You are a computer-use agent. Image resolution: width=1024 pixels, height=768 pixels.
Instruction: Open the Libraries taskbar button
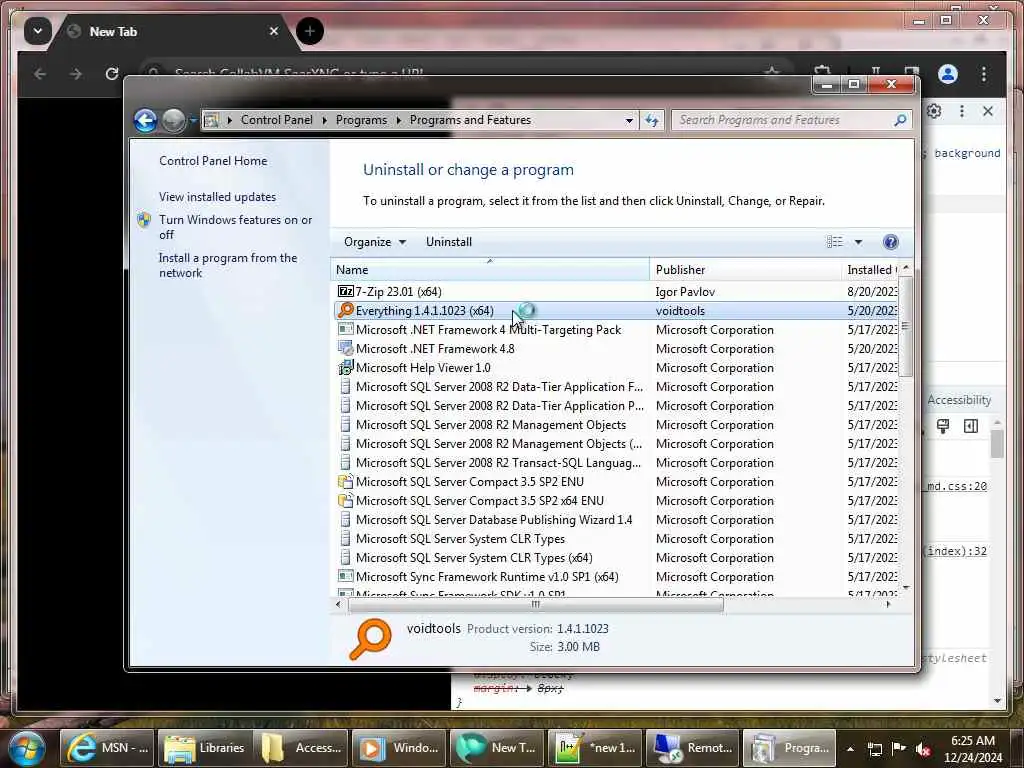[205, 748]
